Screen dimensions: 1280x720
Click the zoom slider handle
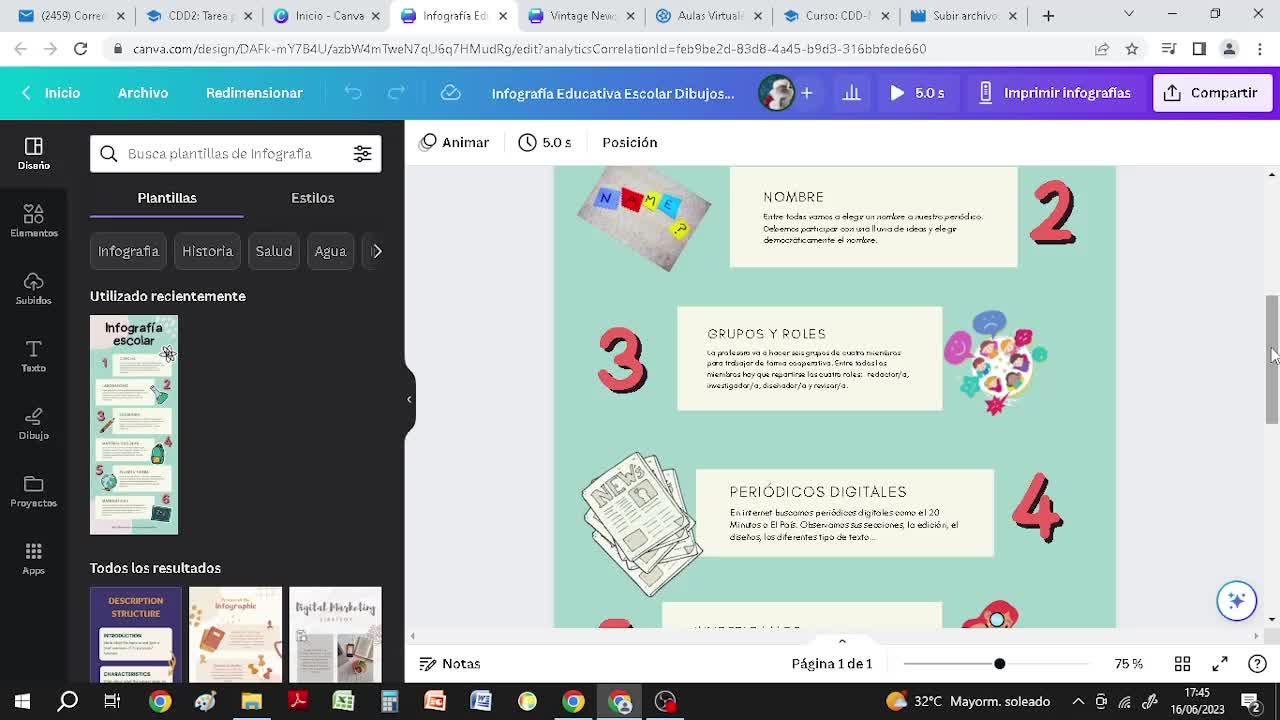(999, 664)
